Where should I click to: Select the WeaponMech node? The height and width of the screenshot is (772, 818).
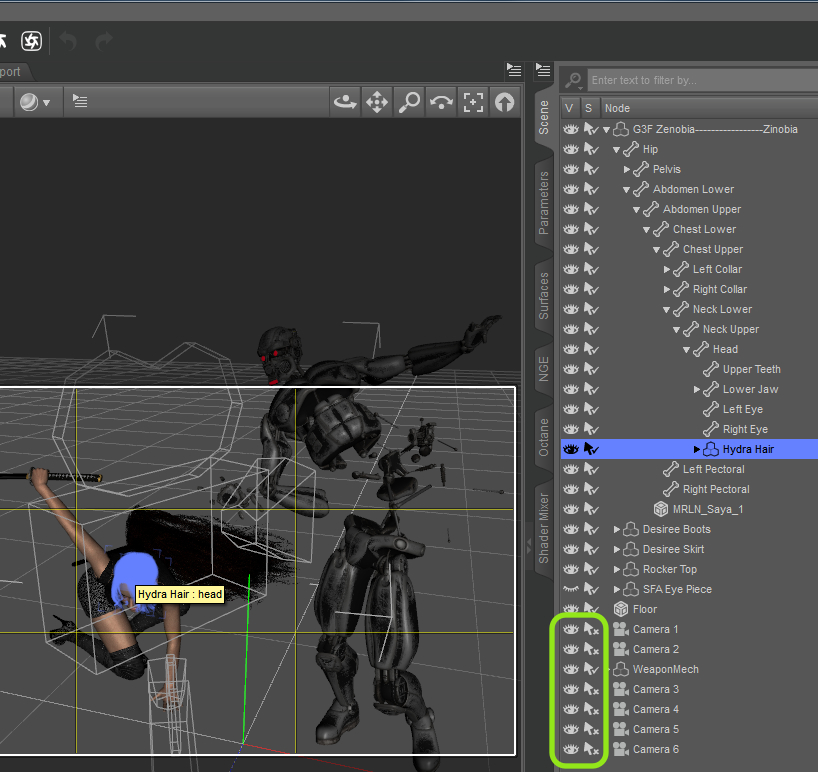pos(665,669)
